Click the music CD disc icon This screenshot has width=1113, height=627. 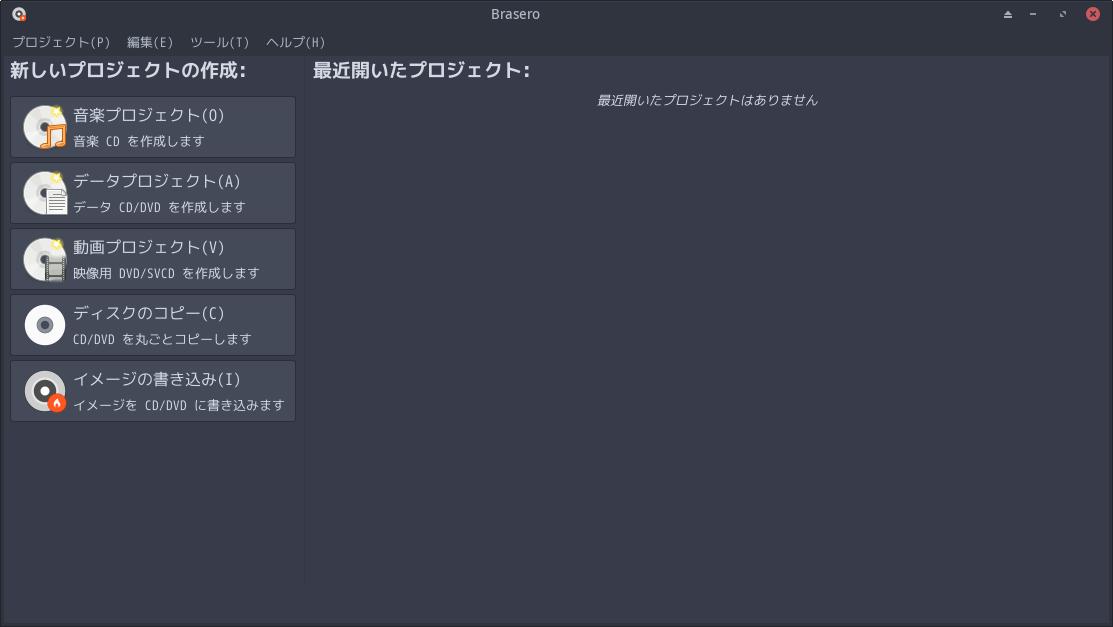click(x=45, y=127)
